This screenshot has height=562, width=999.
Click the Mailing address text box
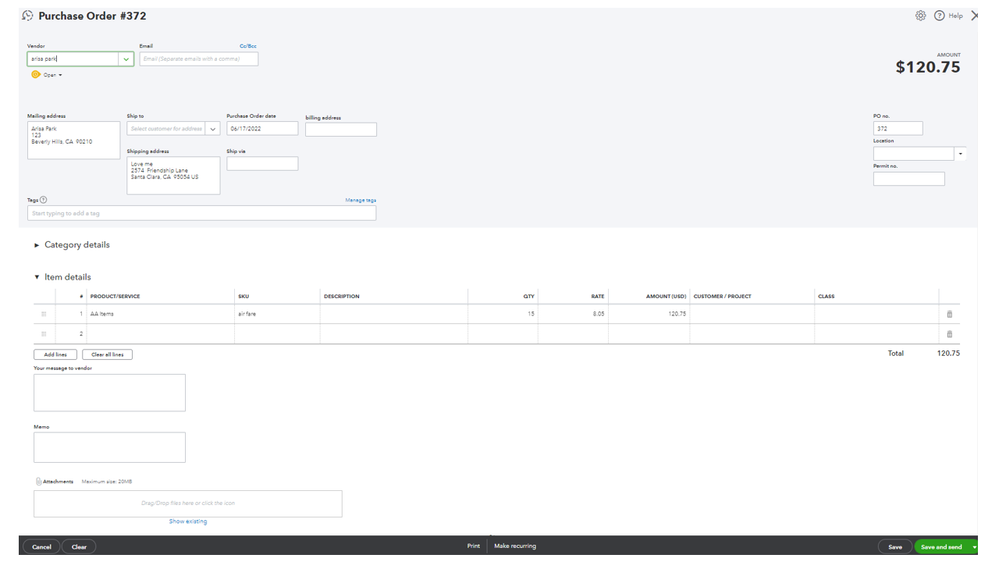click(73, 140)
